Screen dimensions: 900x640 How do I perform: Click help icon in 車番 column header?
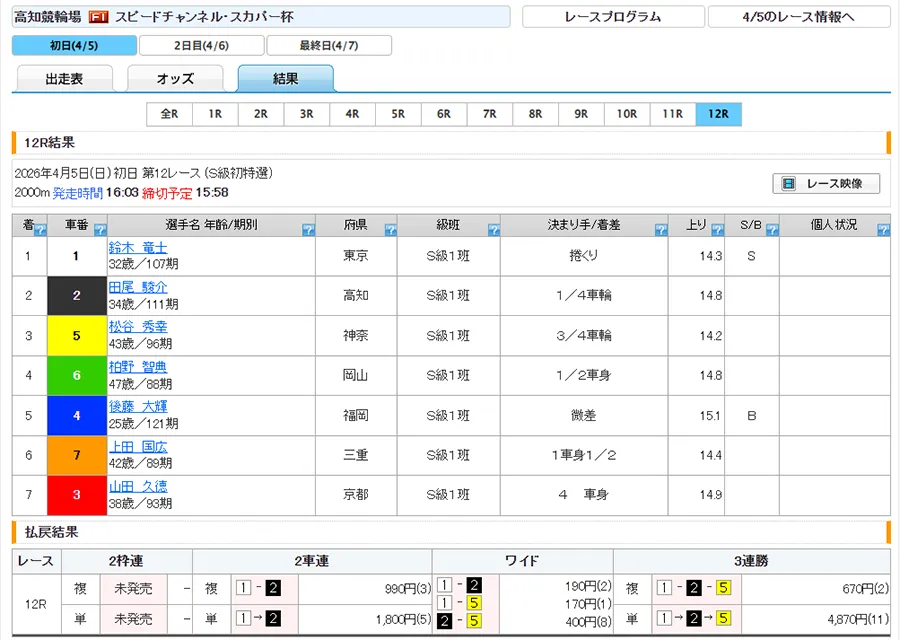coord(100,230)
